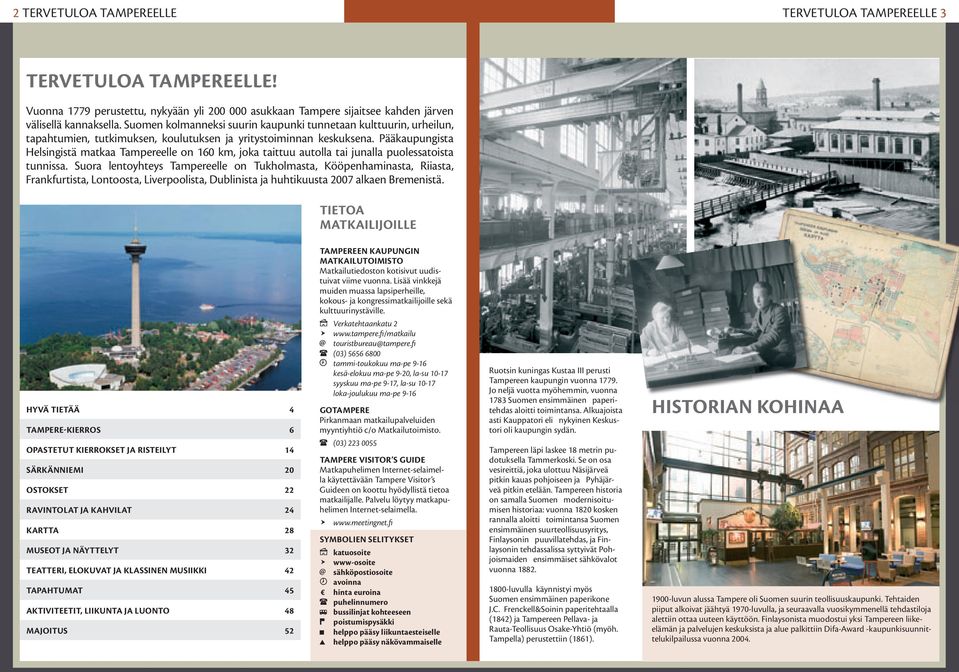The height and width of the screenshot is (672, 959).
Task: Click the arrow icon beside www.meetingnet.fi
Action: 324,523
